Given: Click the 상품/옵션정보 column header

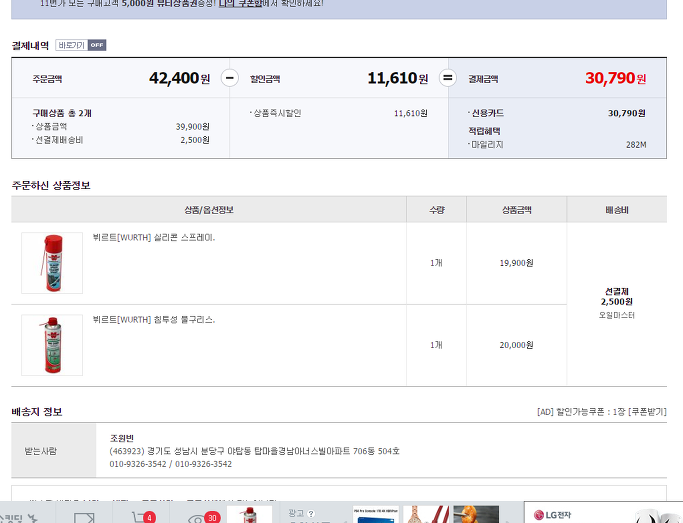Looking at the screenshot, I should tap(209, 210).
